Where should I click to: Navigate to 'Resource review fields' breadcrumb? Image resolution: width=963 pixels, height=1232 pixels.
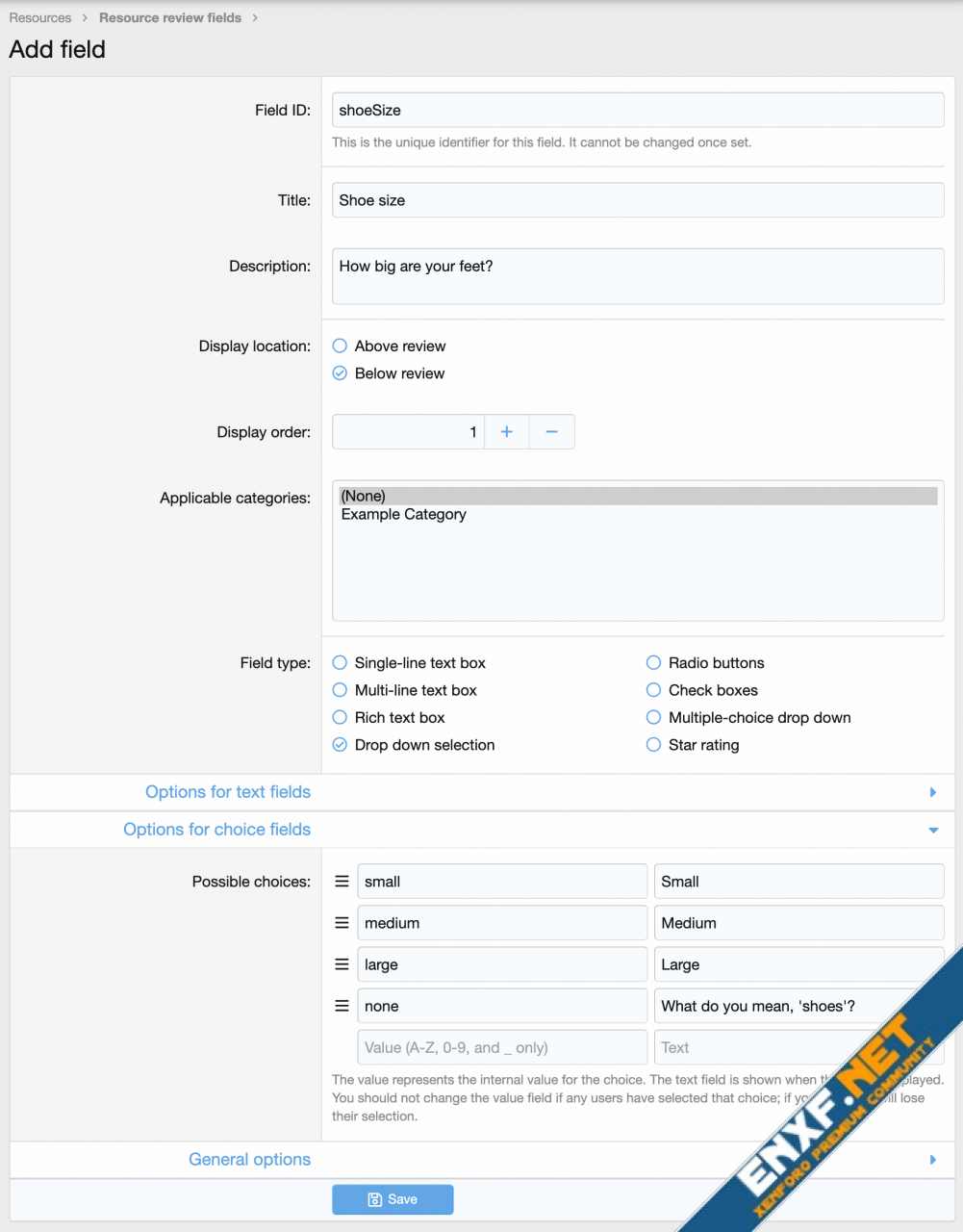click(169, 17)
